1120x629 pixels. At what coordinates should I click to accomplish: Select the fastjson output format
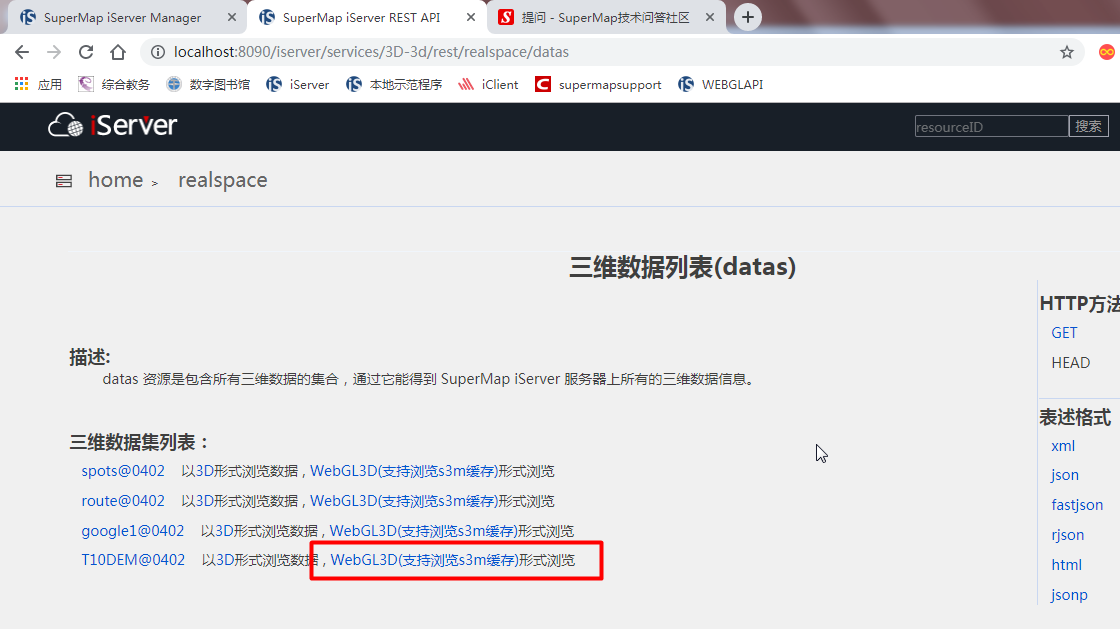click(x=1077, y=505)
